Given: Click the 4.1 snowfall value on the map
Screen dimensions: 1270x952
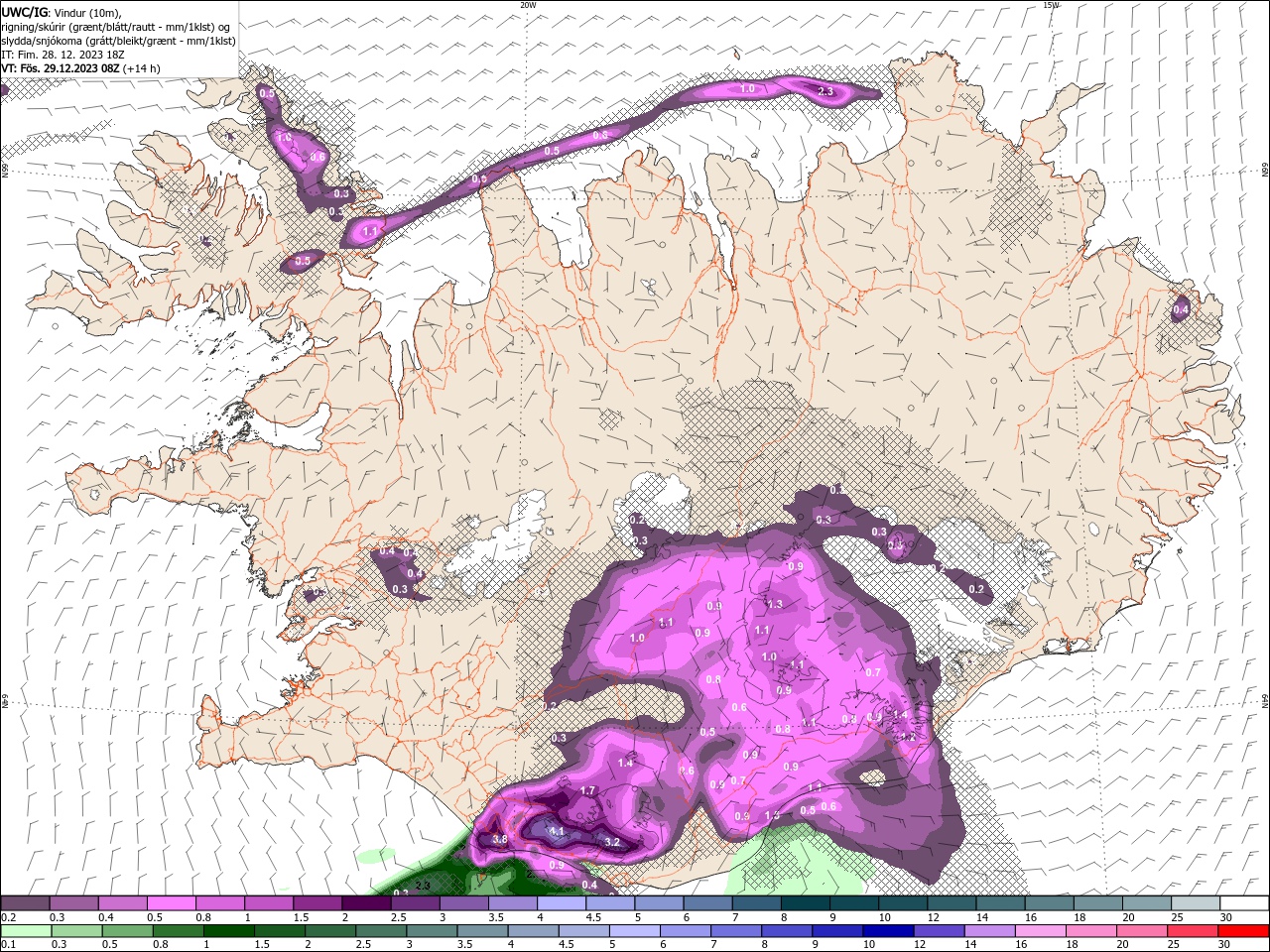Looking at the screenshot, I should 557,831.
